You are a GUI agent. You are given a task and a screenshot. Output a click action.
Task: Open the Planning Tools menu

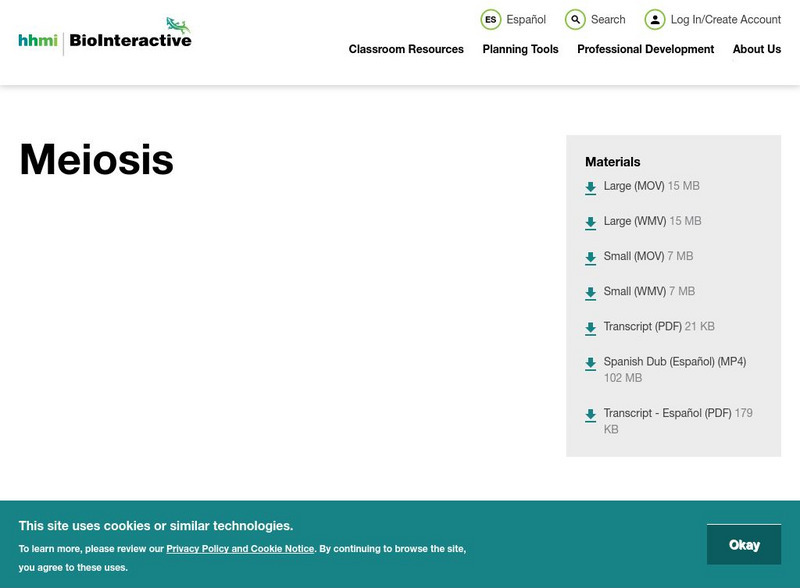click(x=519, y=49)
